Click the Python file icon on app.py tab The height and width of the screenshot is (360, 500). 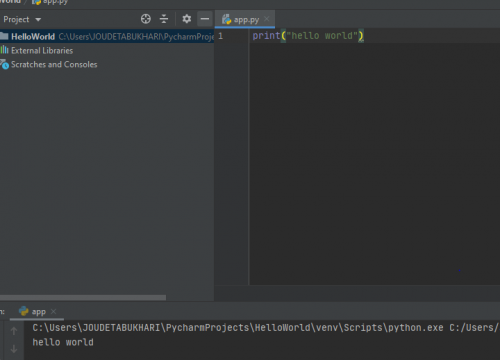pyautogui.click(x=227, y=19)
